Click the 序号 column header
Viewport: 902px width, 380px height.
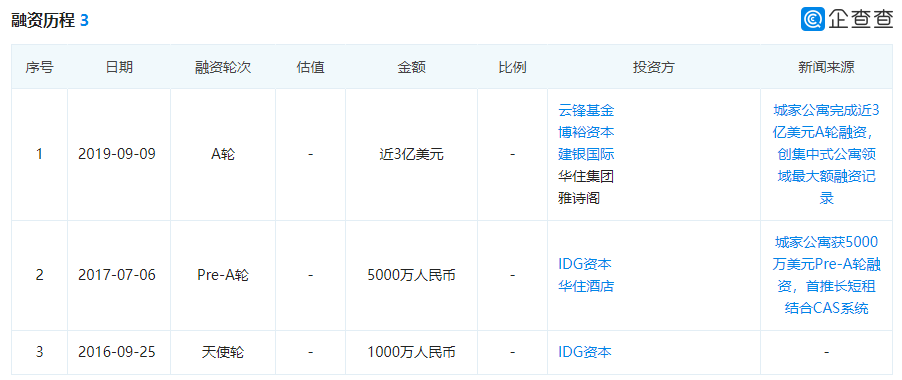pos(39,67)
